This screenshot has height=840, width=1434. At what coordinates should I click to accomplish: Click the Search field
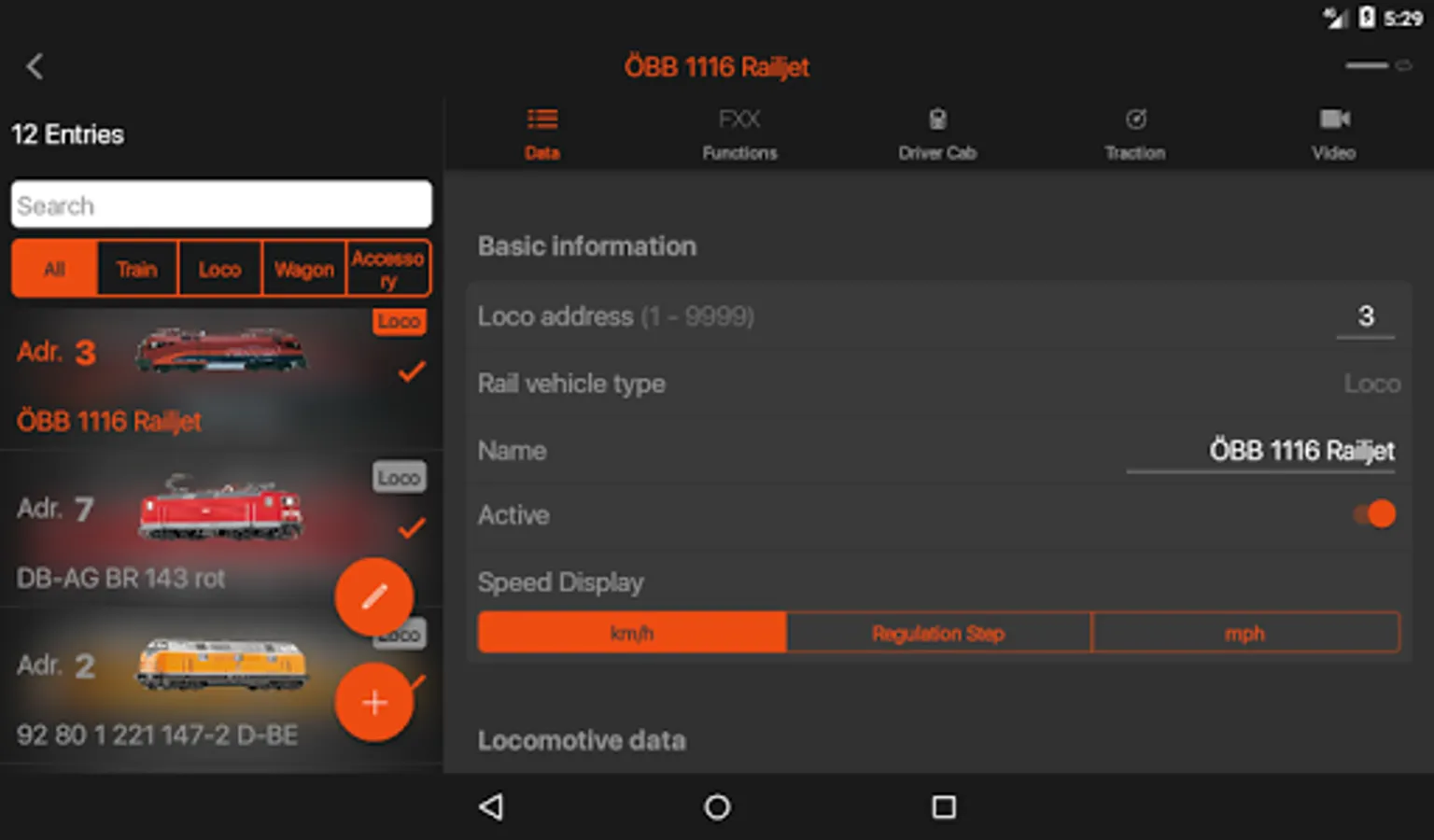[x=221, y=204]
